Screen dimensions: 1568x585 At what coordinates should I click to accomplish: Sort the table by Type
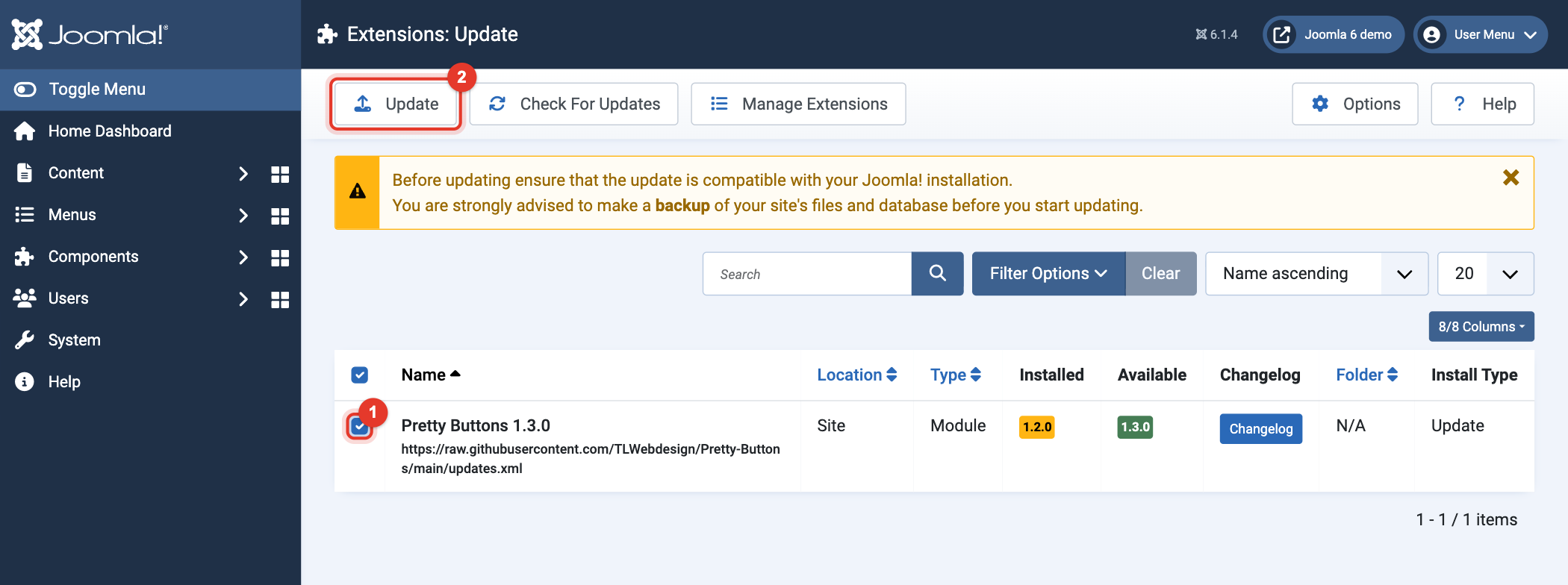(956, 375)
